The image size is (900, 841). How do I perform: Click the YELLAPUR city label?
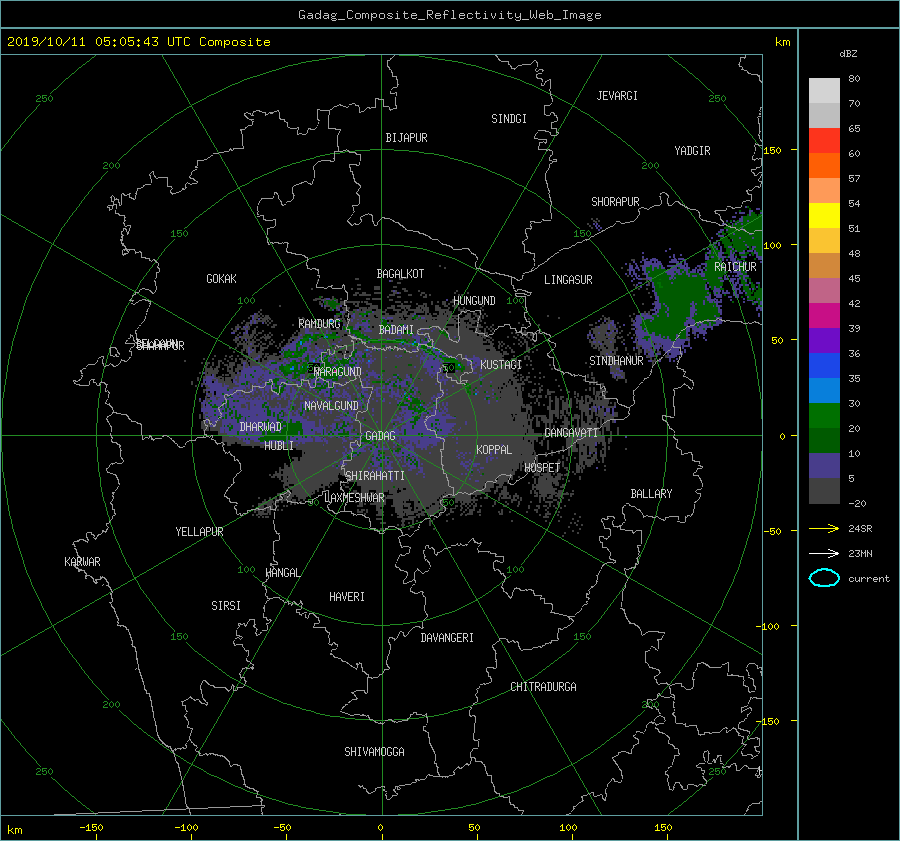[199, 532]
